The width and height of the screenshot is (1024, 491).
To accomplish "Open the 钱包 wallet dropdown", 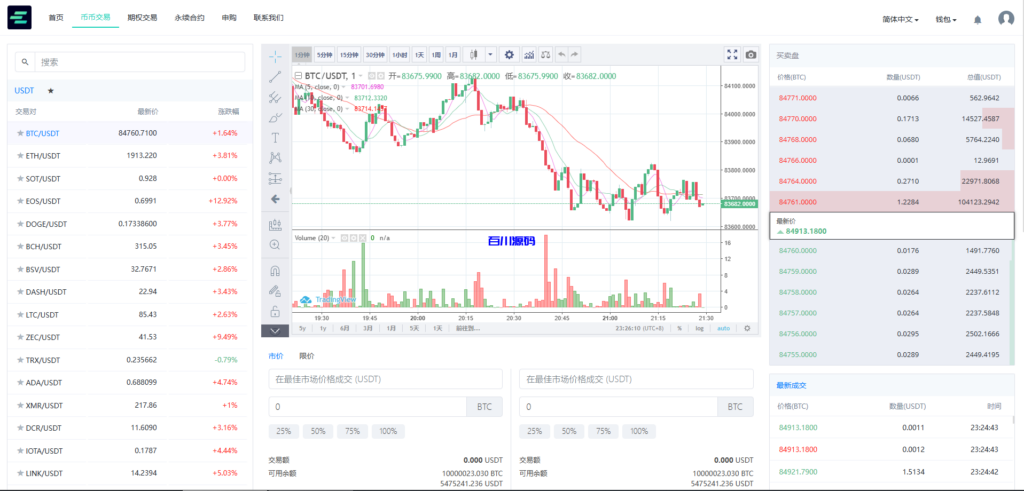I will pos(946,20).
